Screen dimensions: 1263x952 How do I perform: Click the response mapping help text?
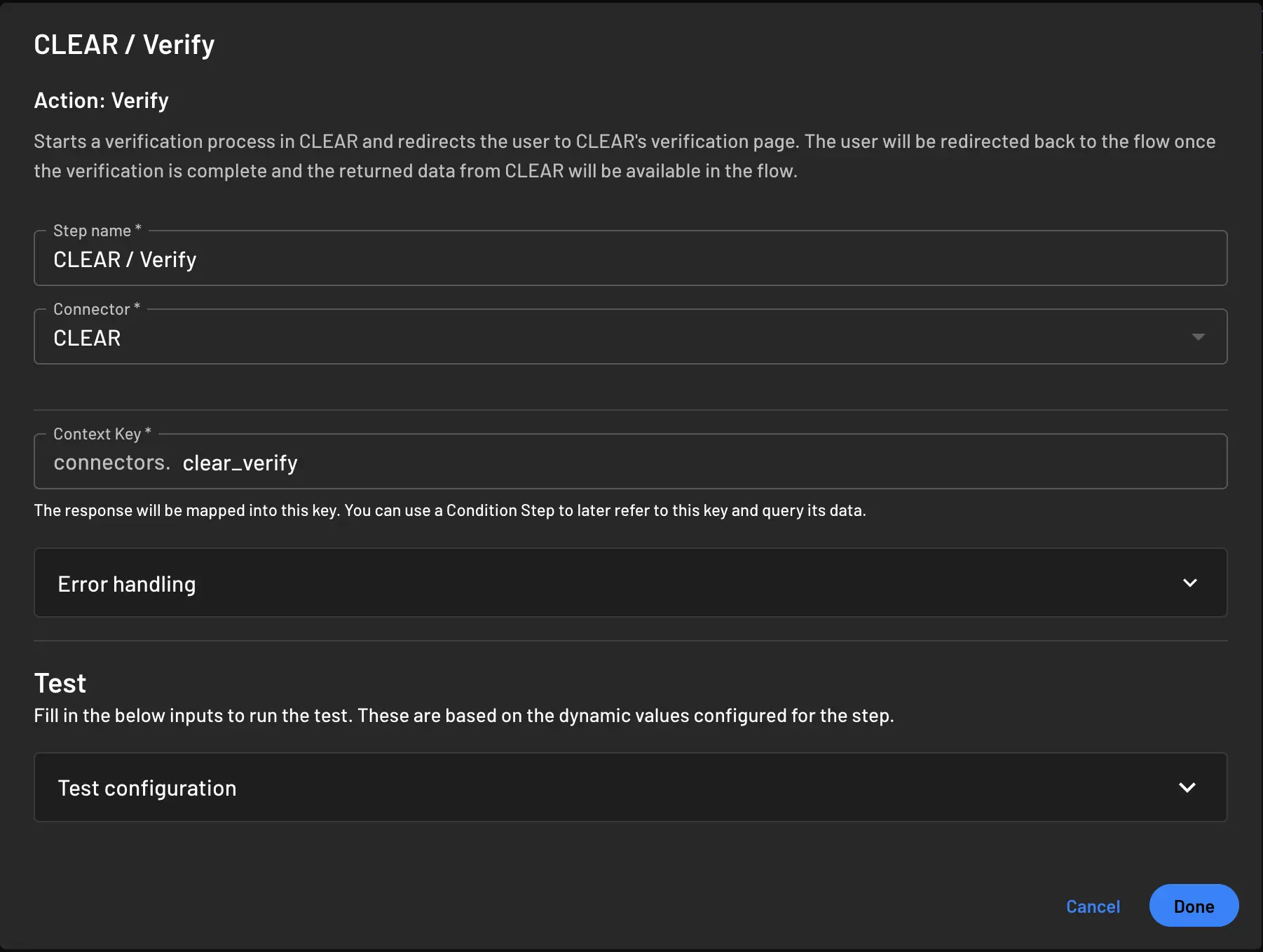tap(450, 510)
